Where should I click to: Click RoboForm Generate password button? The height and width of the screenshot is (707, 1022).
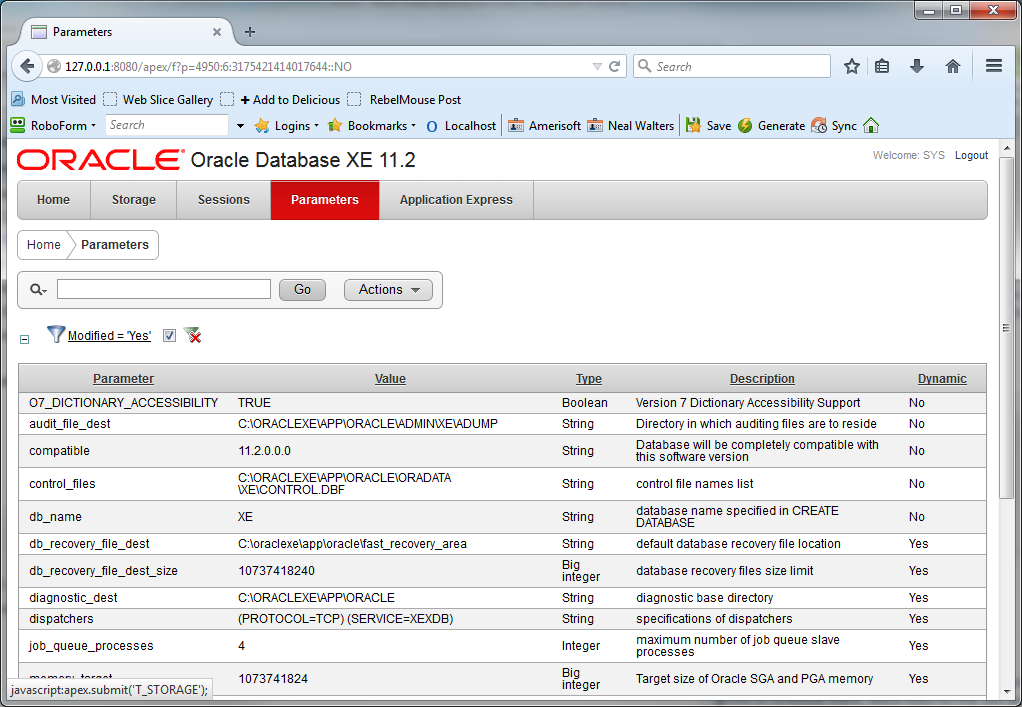(x=772, y=126)
